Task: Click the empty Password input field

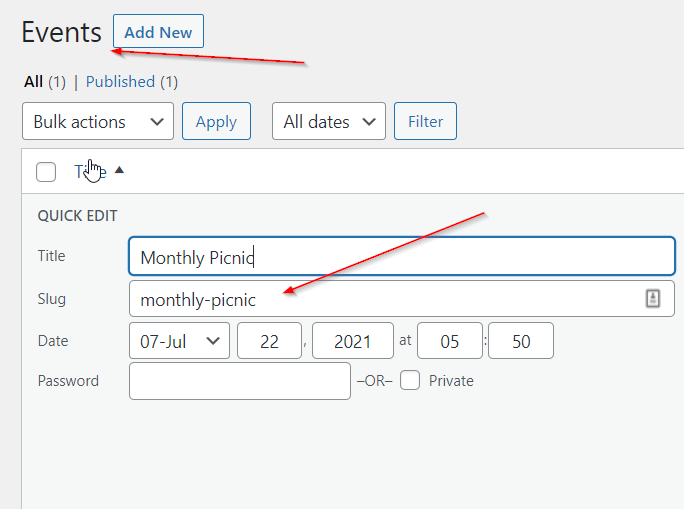Action: point(240,381)
